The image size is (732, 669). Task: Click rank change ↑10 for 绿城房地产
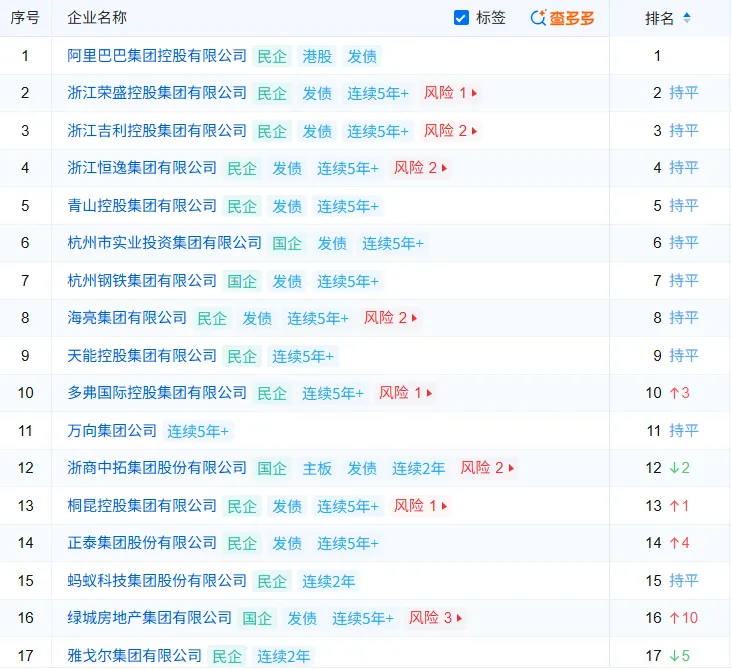pyautogui.click(x=683, y=618)
